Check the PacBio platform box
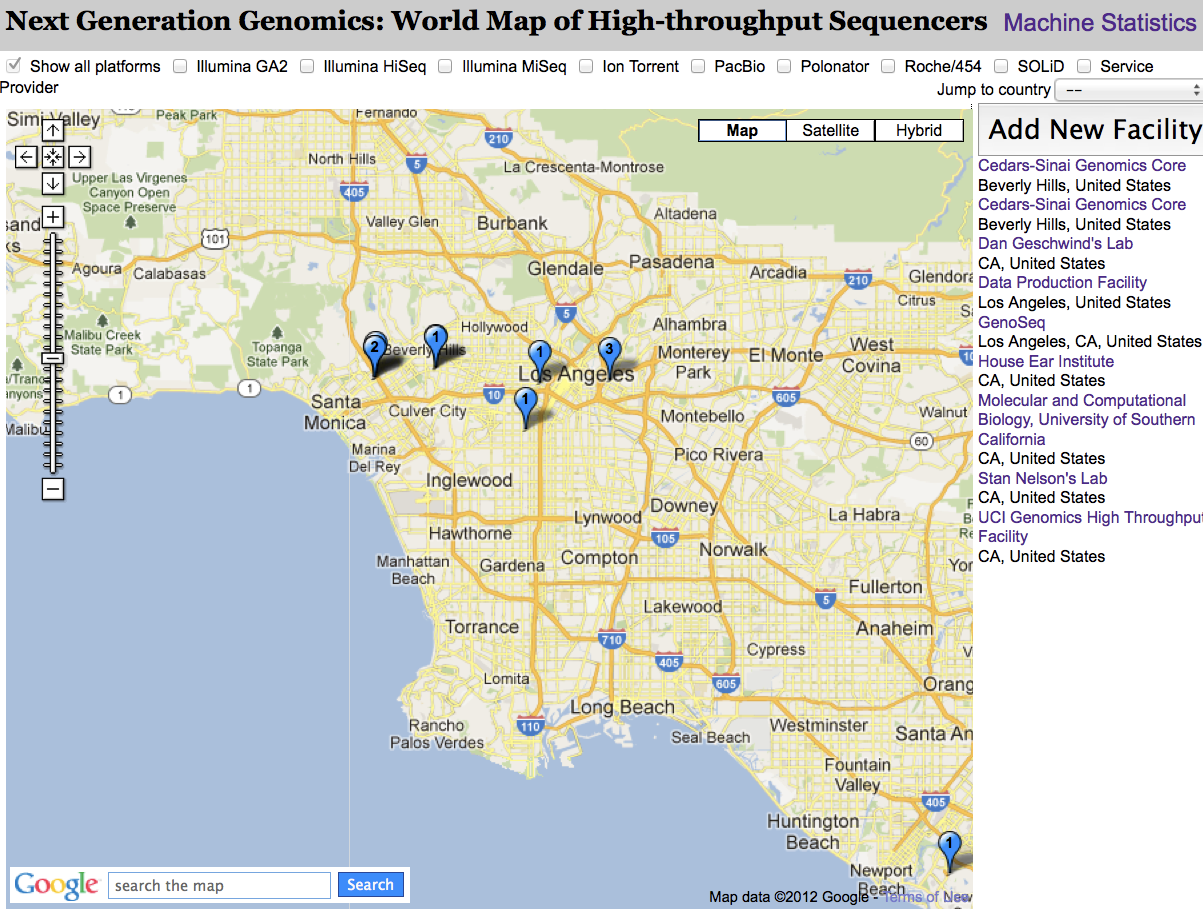The height and width of the screenshot is (914, 1203). tap(698, 66)
